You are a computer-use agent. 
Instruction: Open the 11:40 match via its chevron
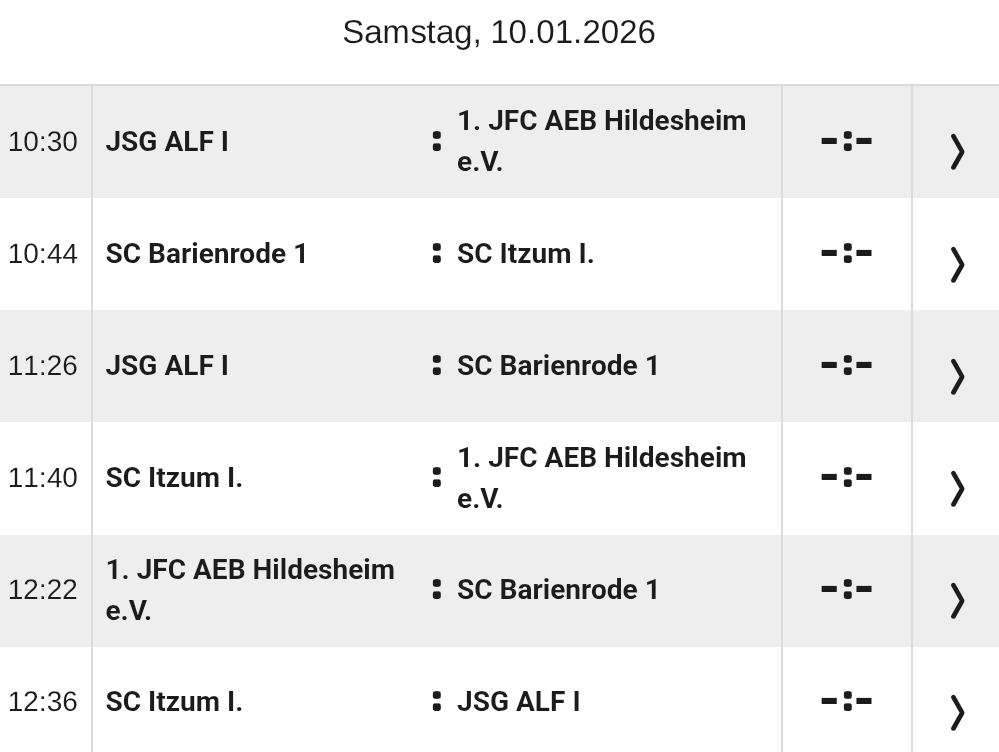pos(956,487)
